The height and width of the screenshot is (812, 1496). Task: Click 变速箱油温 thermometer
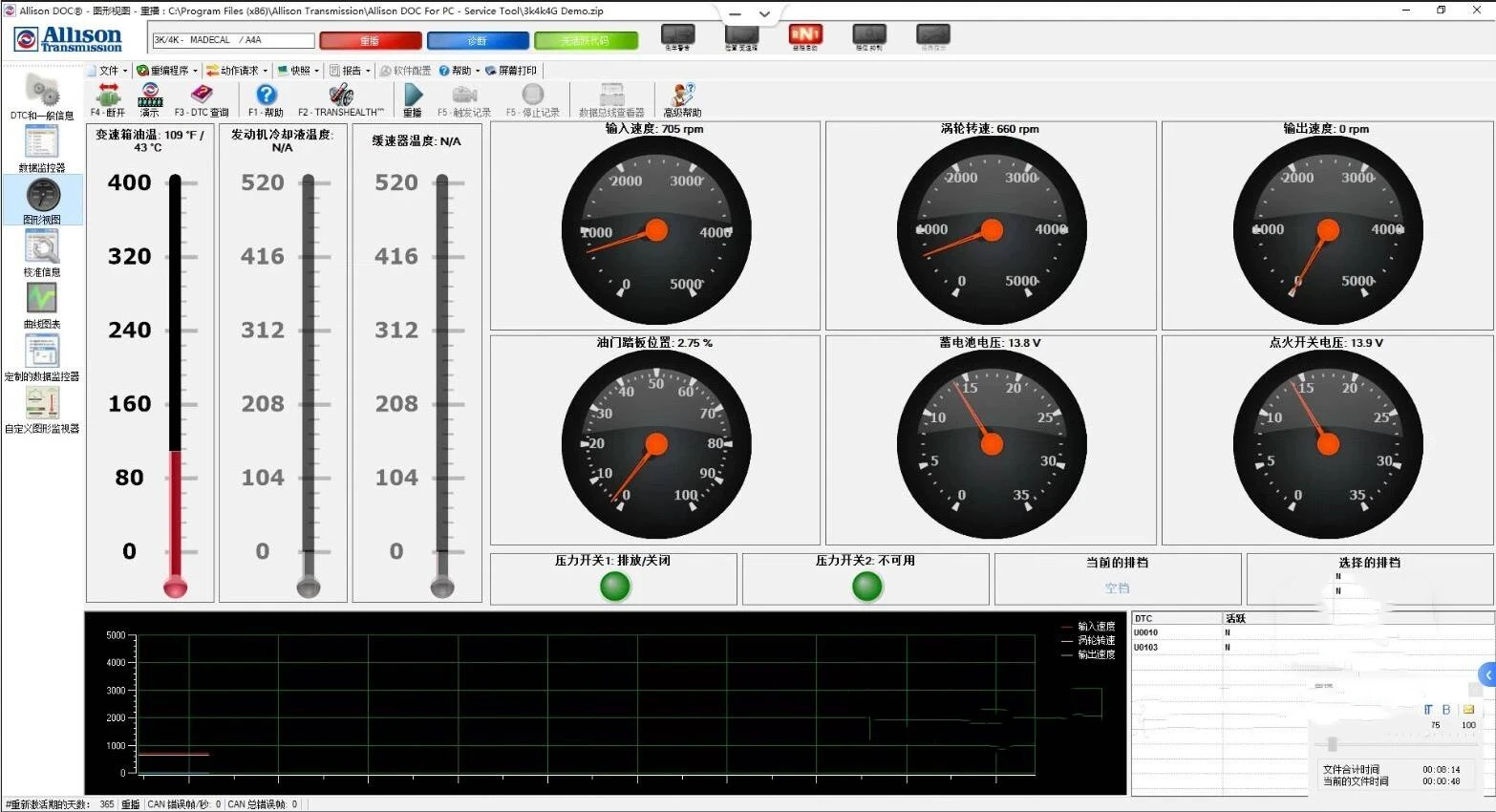pos(175,386)
